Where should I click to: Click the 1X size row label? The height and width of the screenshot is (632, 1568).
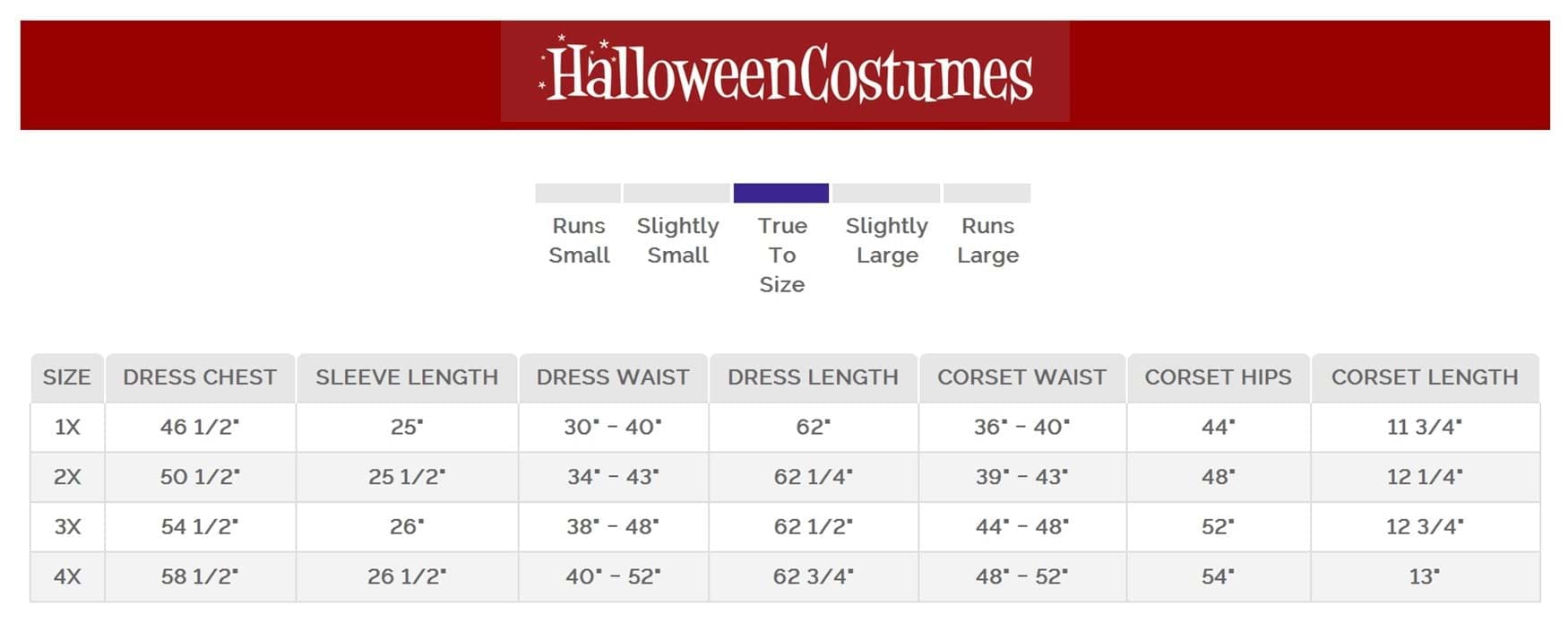coord(67,427)
